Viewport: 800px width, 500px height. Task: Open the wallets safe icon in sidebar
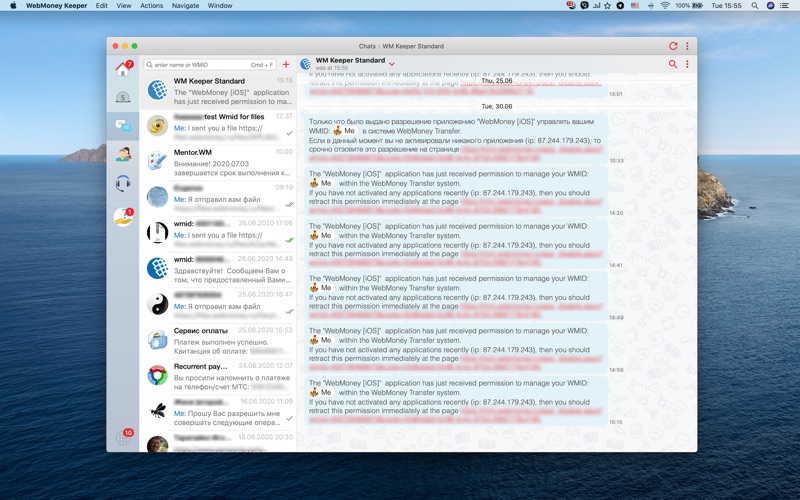click(x=123, y=98)
